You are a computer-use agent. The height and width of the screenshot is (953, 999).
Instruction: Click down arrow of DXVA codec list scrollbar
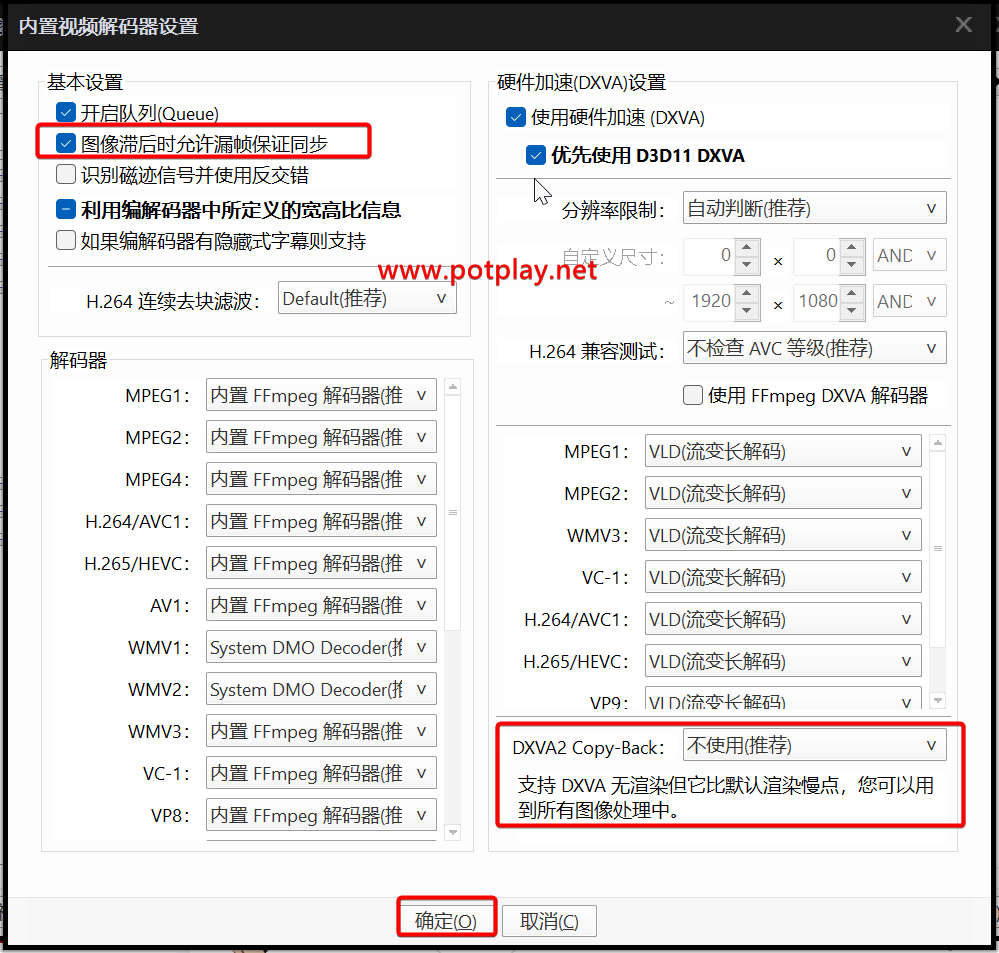938,700
